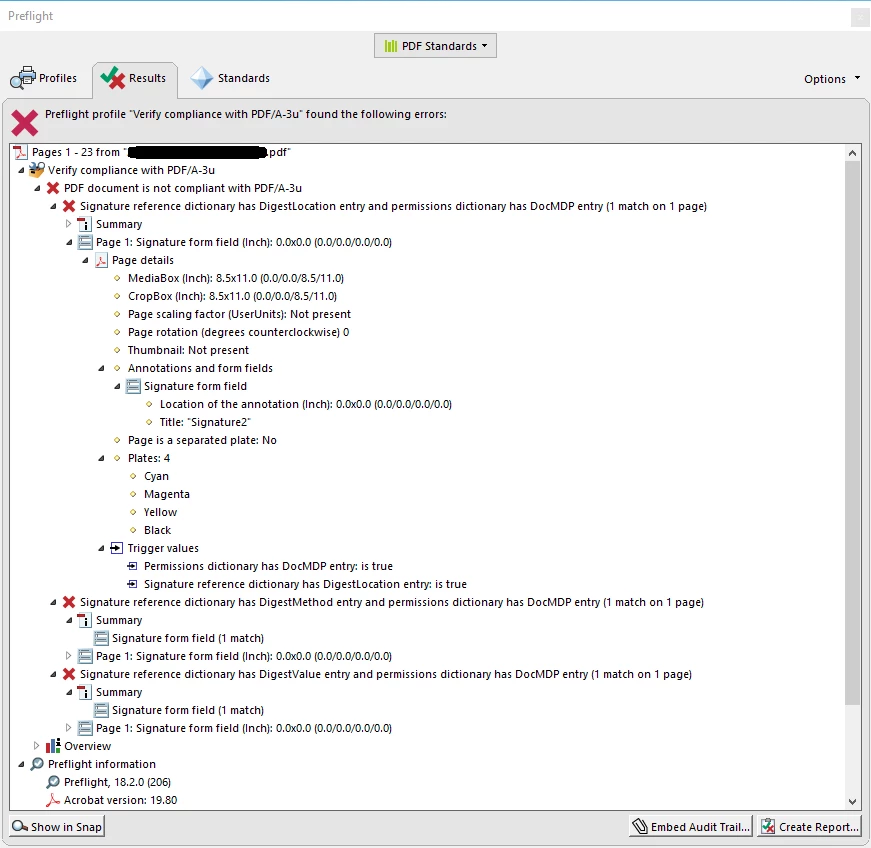
Task: Click red X icon of DigestValue error
Action: click(69, 674)
